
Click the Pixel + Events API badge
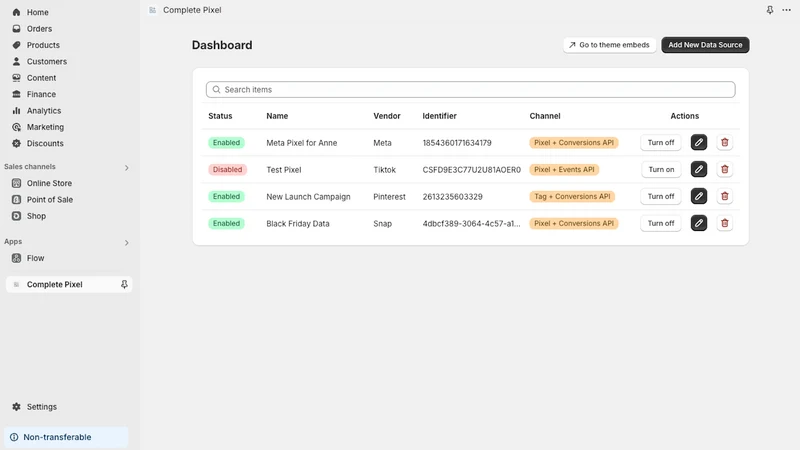pos(564,169)
